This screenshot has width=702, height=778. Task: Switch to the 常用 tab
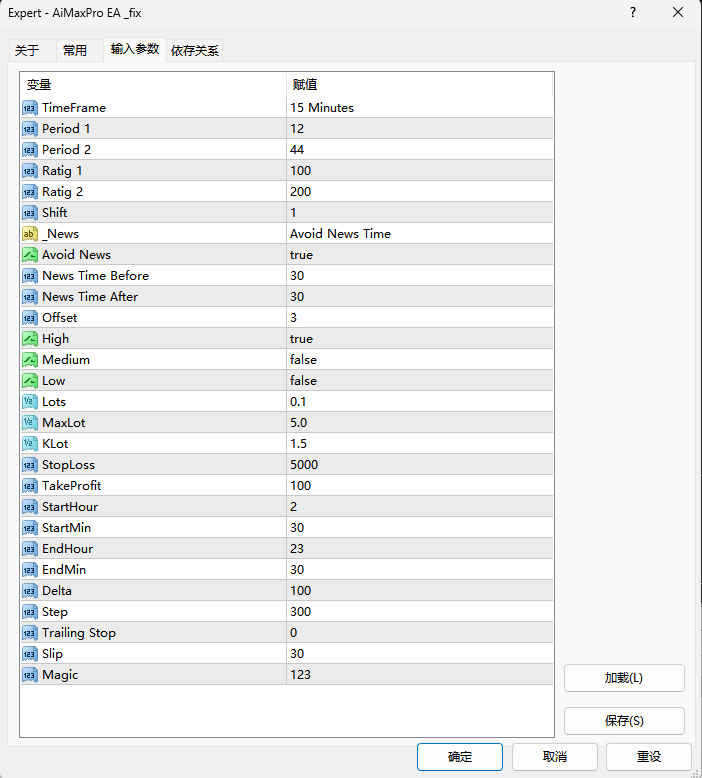tap(75, 50)
